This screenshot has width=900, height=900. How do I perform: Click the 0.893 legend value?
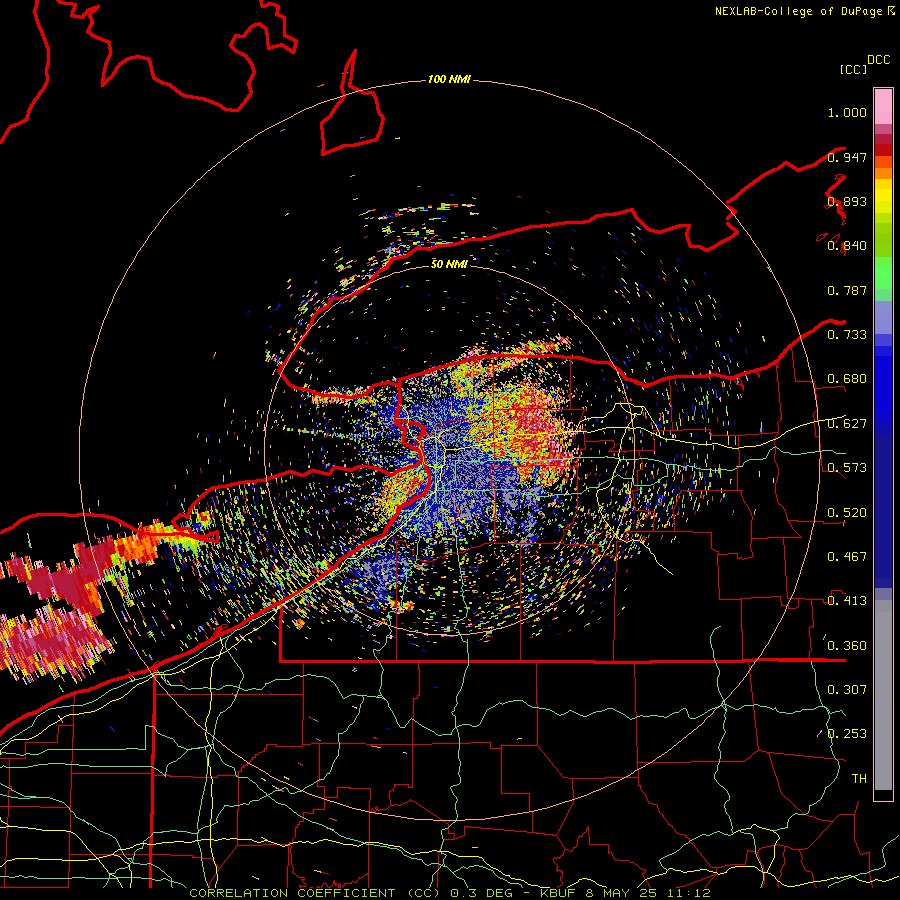pos(847,201)
